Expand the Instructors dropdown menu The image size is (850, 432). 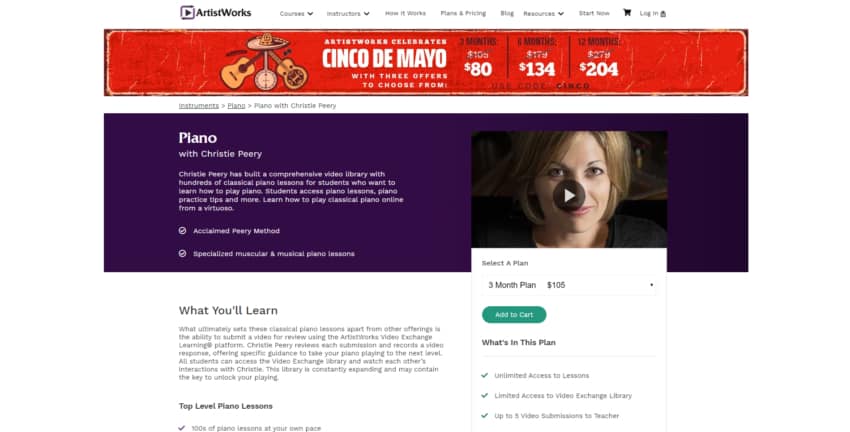click(348, 14)
